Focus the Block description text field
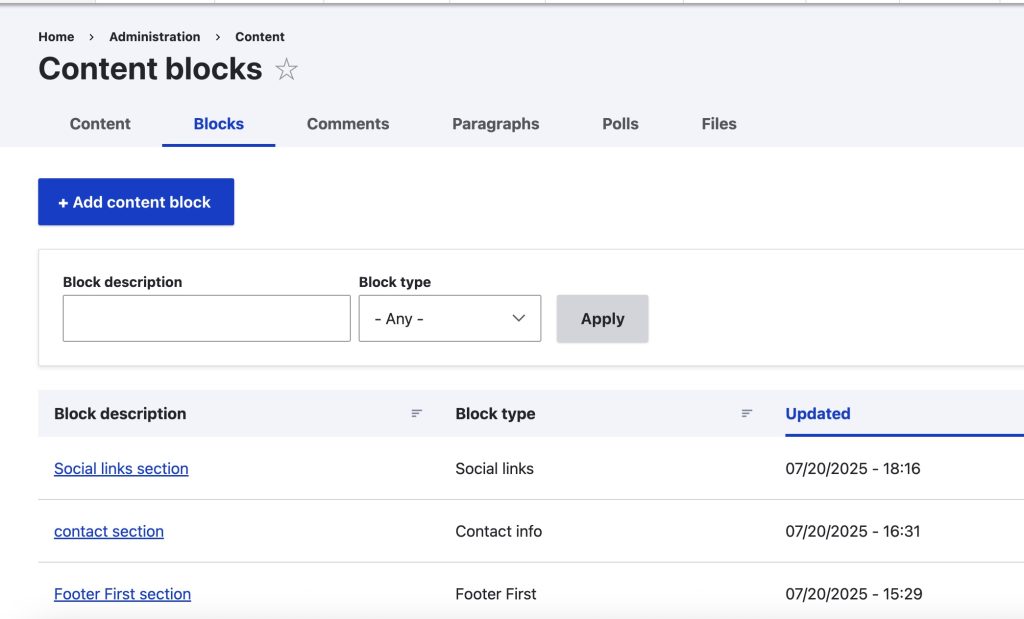The width and height of the screenshot is (1024, 619). tap(206, 319)
